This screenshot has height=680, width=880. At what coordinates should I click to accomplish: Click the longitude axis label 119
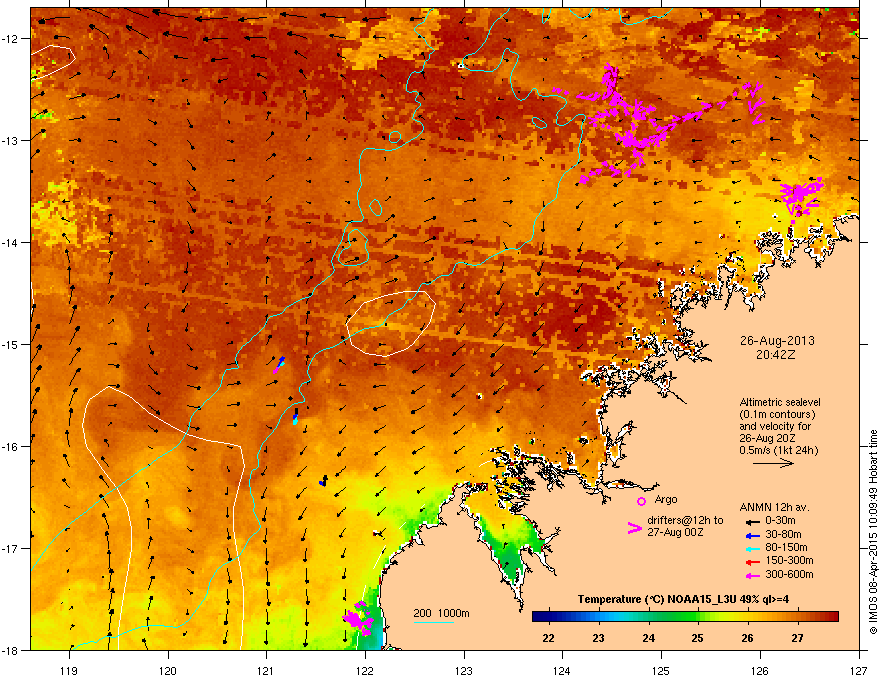69,670
